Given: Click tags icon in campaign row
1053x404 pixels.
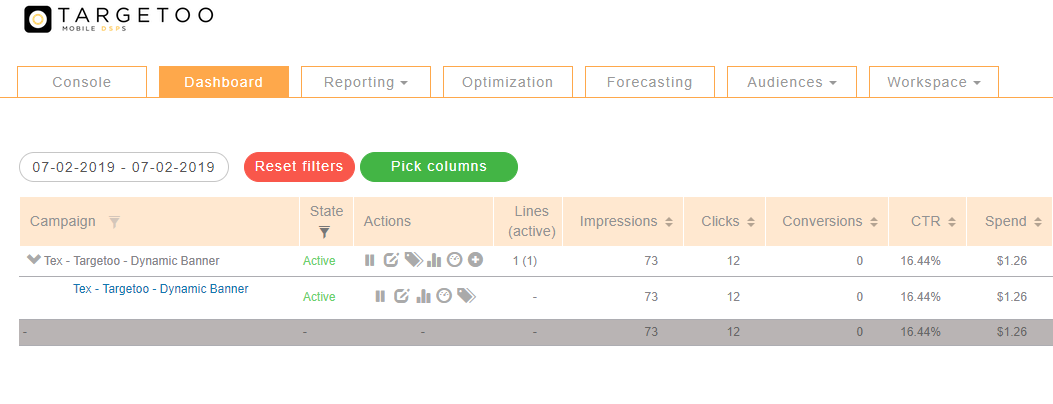Looking at the screenshot, I should pos(413,260).
